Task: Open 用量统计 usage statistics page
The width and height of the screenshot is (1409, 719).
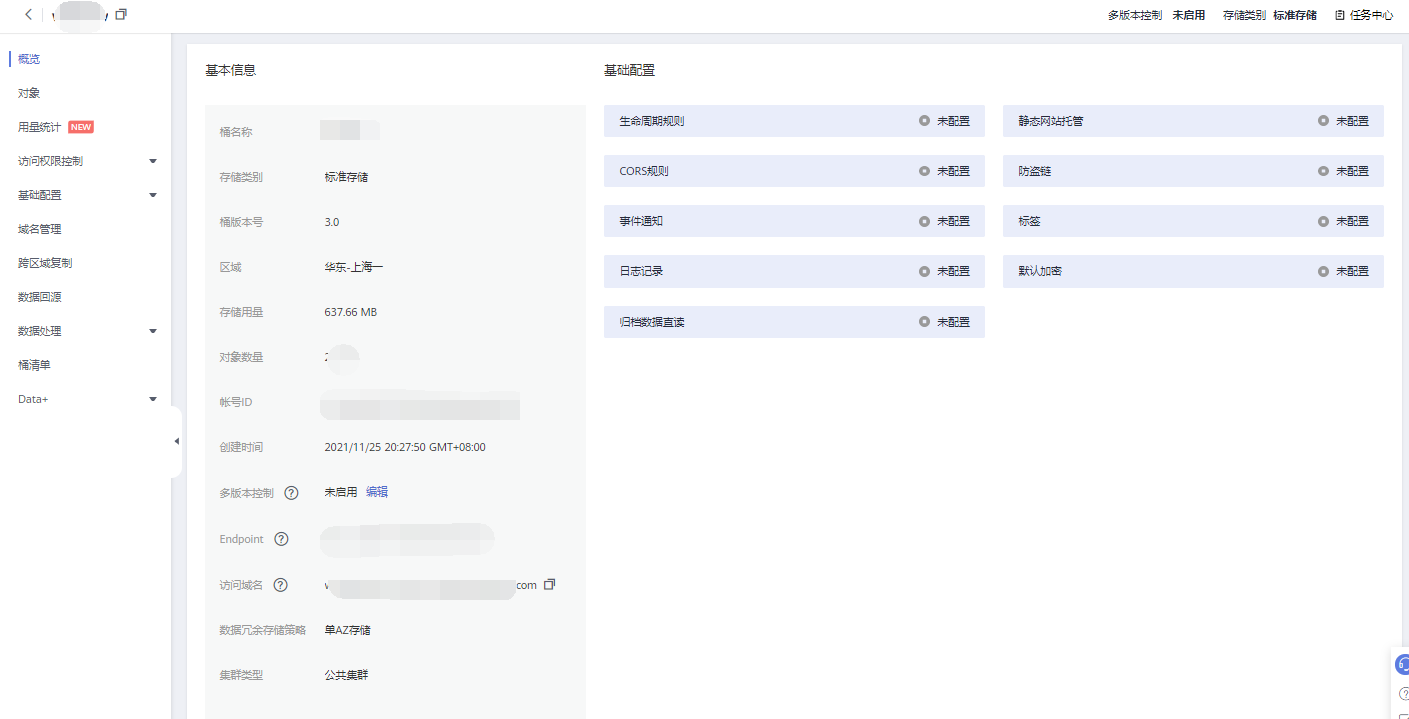Action: pyautogui.click(x=40, y=127)
